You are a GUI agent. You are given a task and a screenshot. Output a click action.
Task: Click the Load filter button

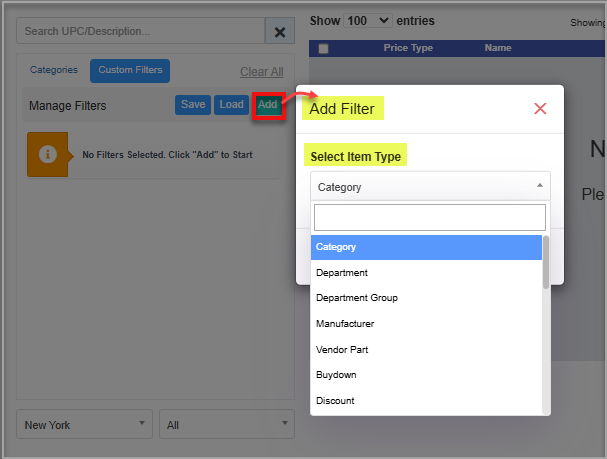coord(231,105)
